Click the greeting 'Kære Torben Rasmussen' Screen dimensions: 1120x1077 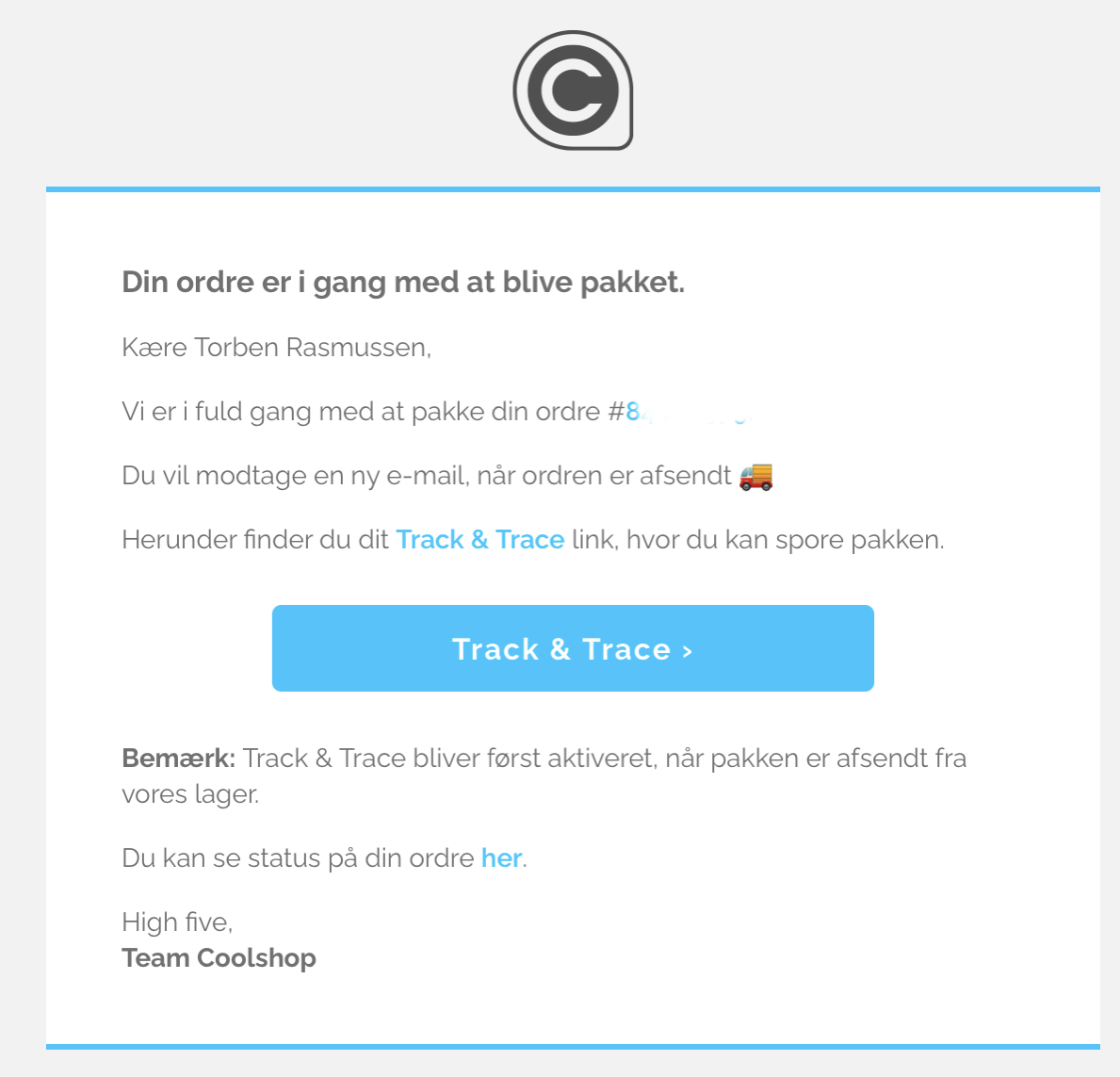[x=276, y=348]
